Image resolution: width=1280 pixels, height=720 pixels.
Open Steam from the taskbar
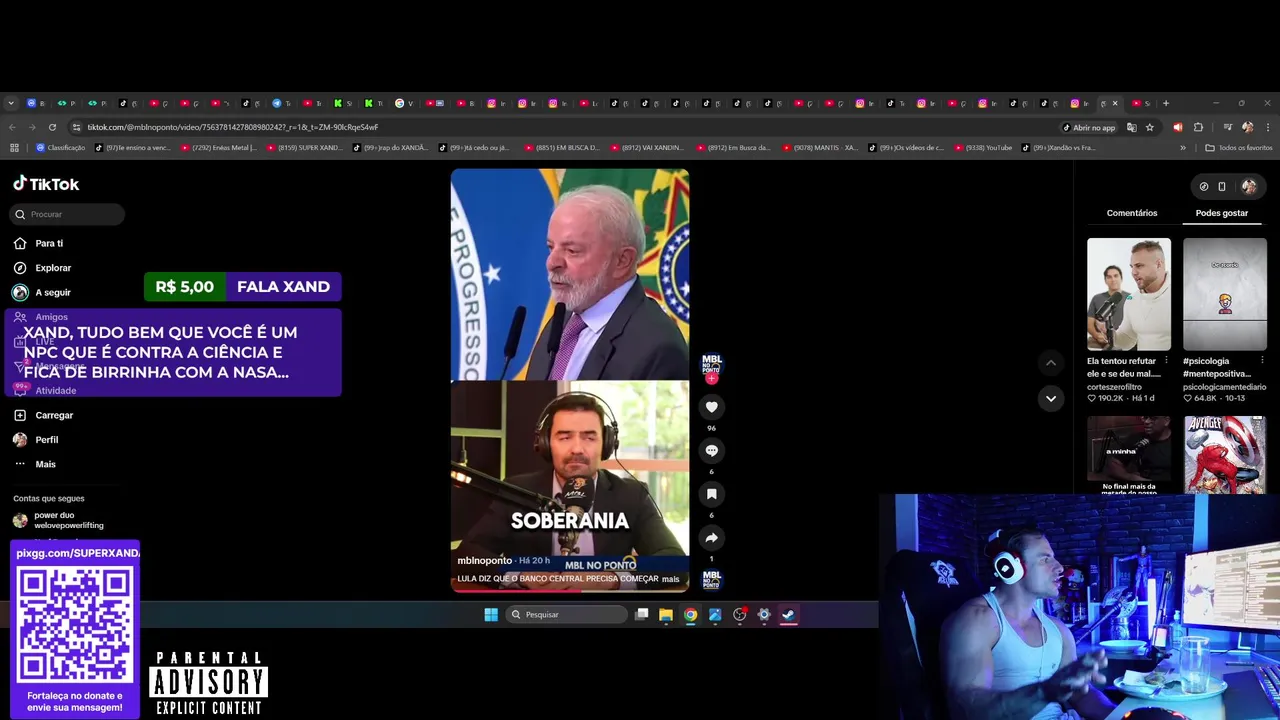coord(788,614)
